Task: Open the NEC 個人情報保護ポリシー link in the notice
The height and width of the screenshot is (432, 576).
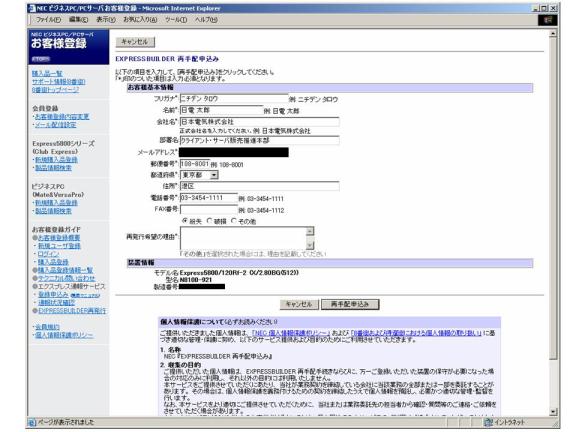Action: point(291,333)
